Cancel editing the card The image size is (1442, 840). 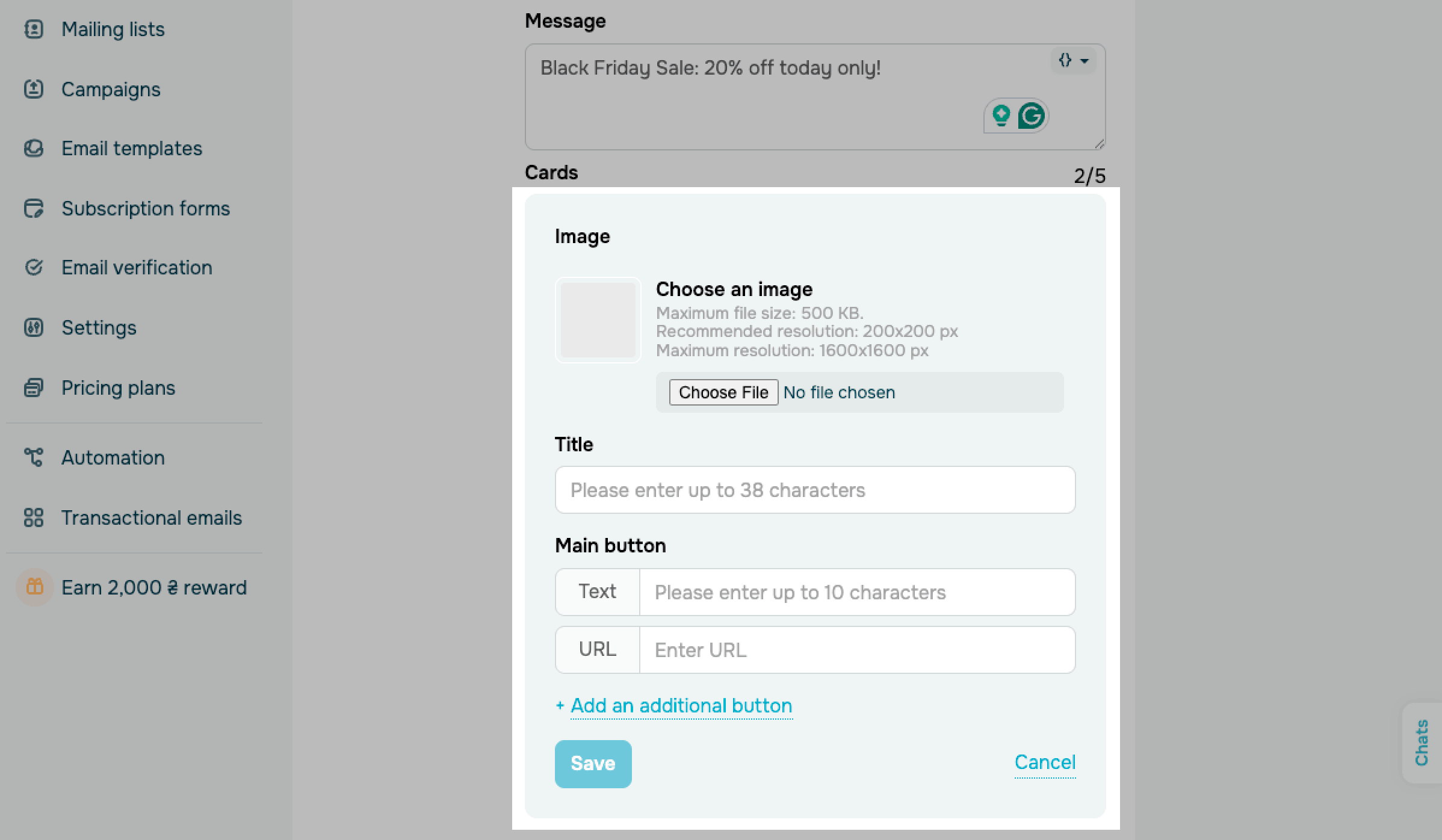pyautogui.click(x=1045, y=762)
